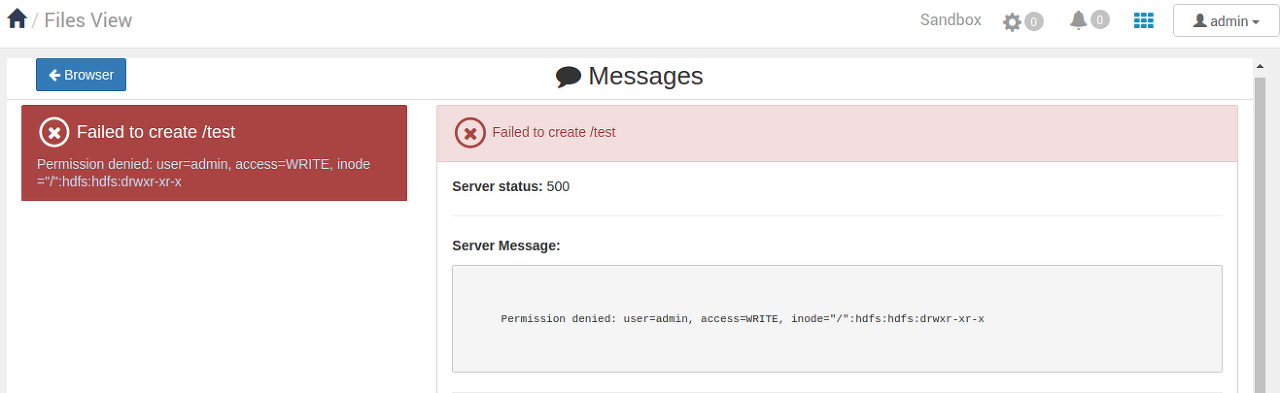Go to the Ambari home icon
This screenshot has height=393, width=1280.
(17, 19)
